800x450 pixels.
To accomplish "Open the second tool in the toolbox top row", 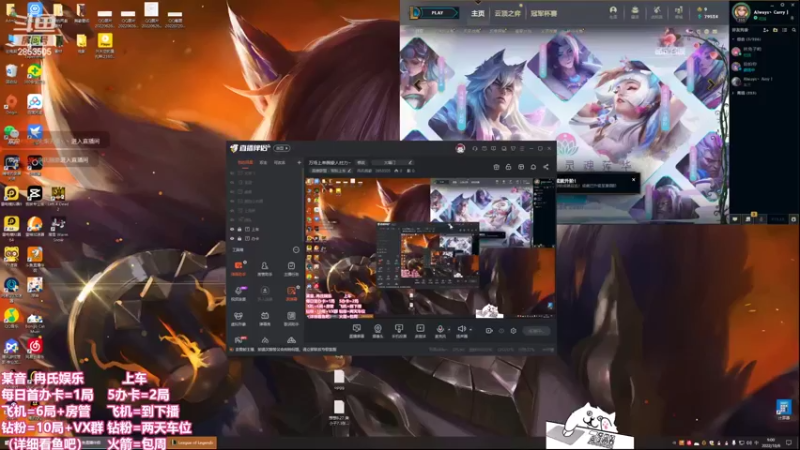I will [264, 268].
